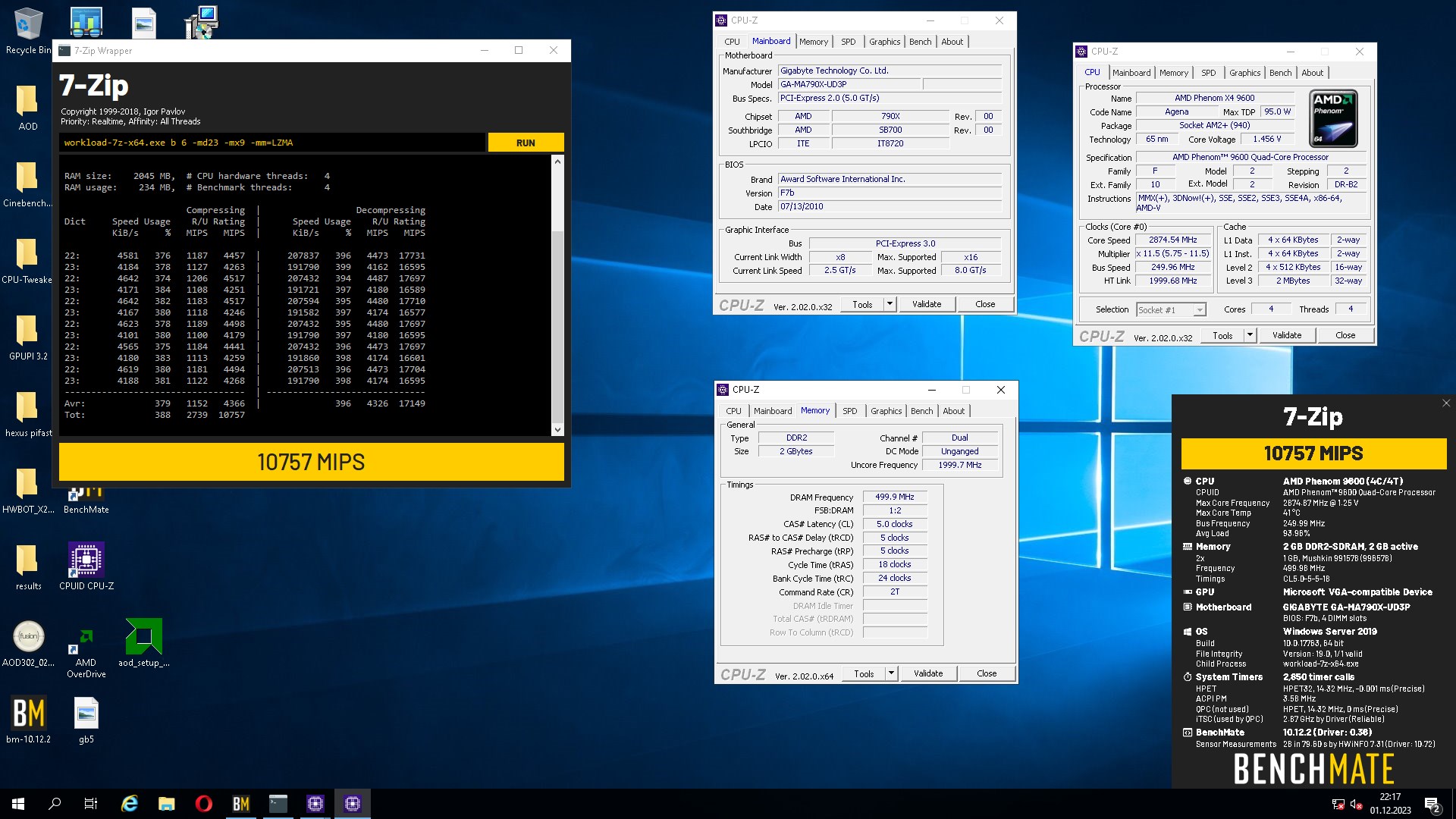Open File Explorer from taskbar

(x=166, y=804)
